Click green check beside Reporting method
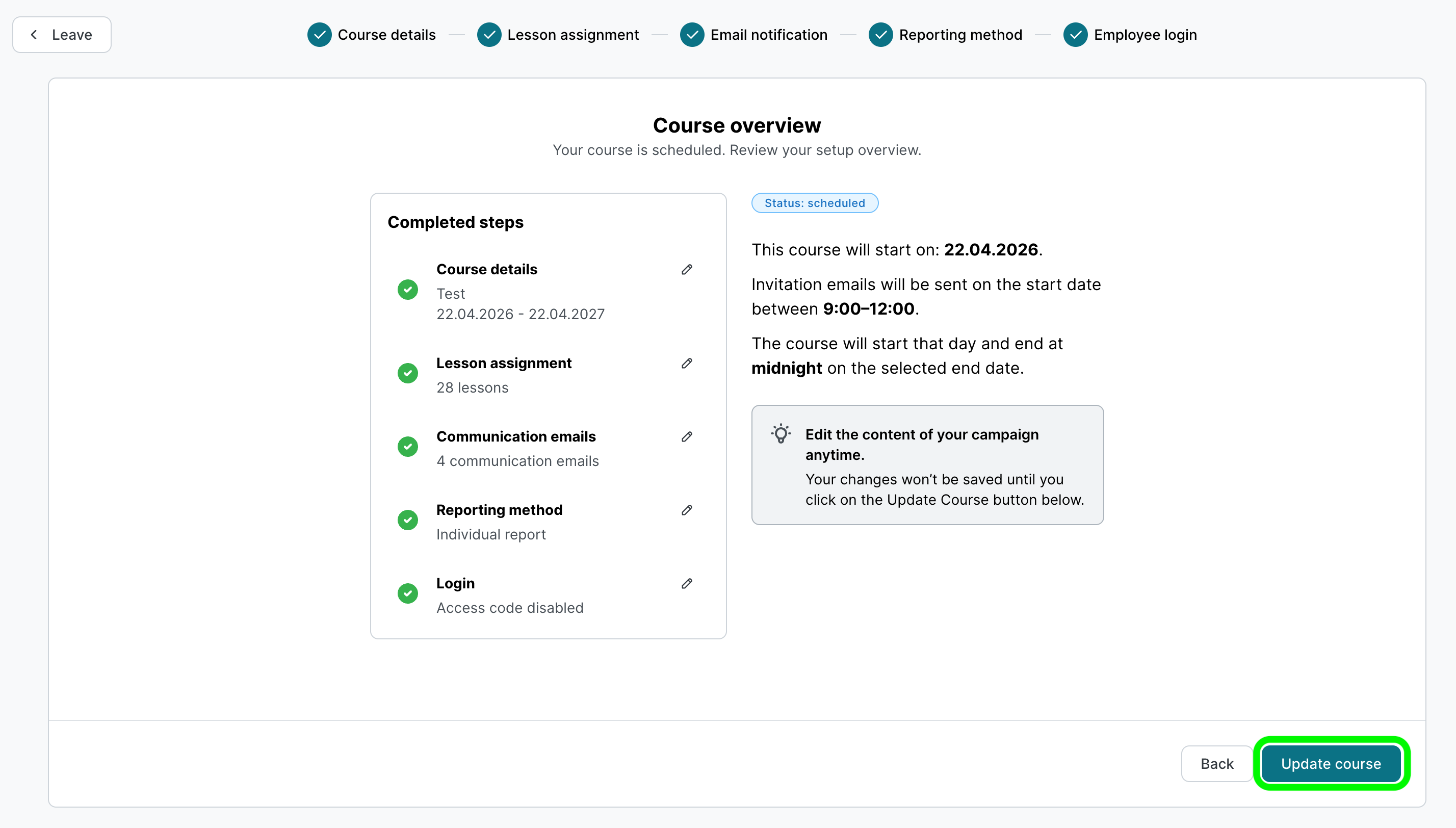Screen dimensions: 1456x828 click(407, 521)
